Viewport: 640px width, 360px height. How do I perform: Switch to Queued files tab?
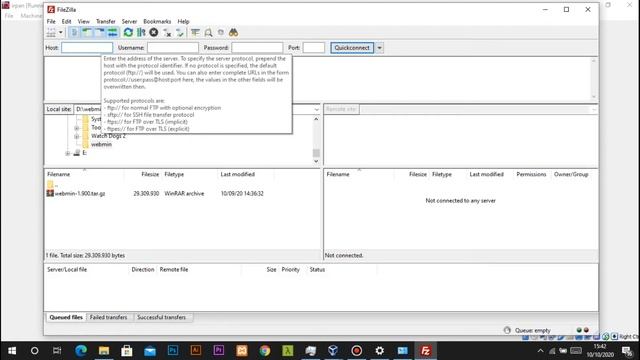pos(66,317)
